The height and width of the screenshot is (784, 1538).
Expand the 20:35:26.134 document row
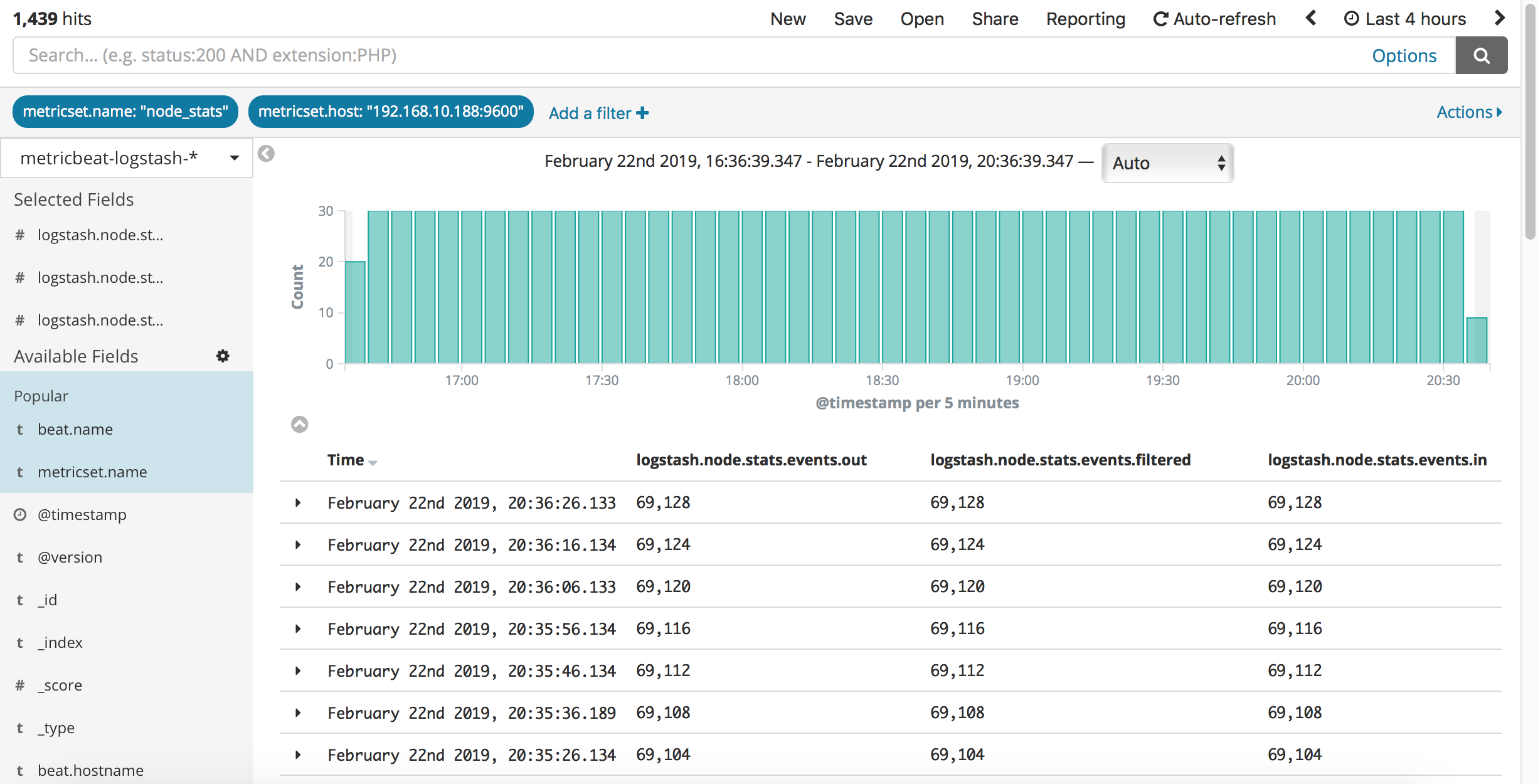tap(298, 755)
